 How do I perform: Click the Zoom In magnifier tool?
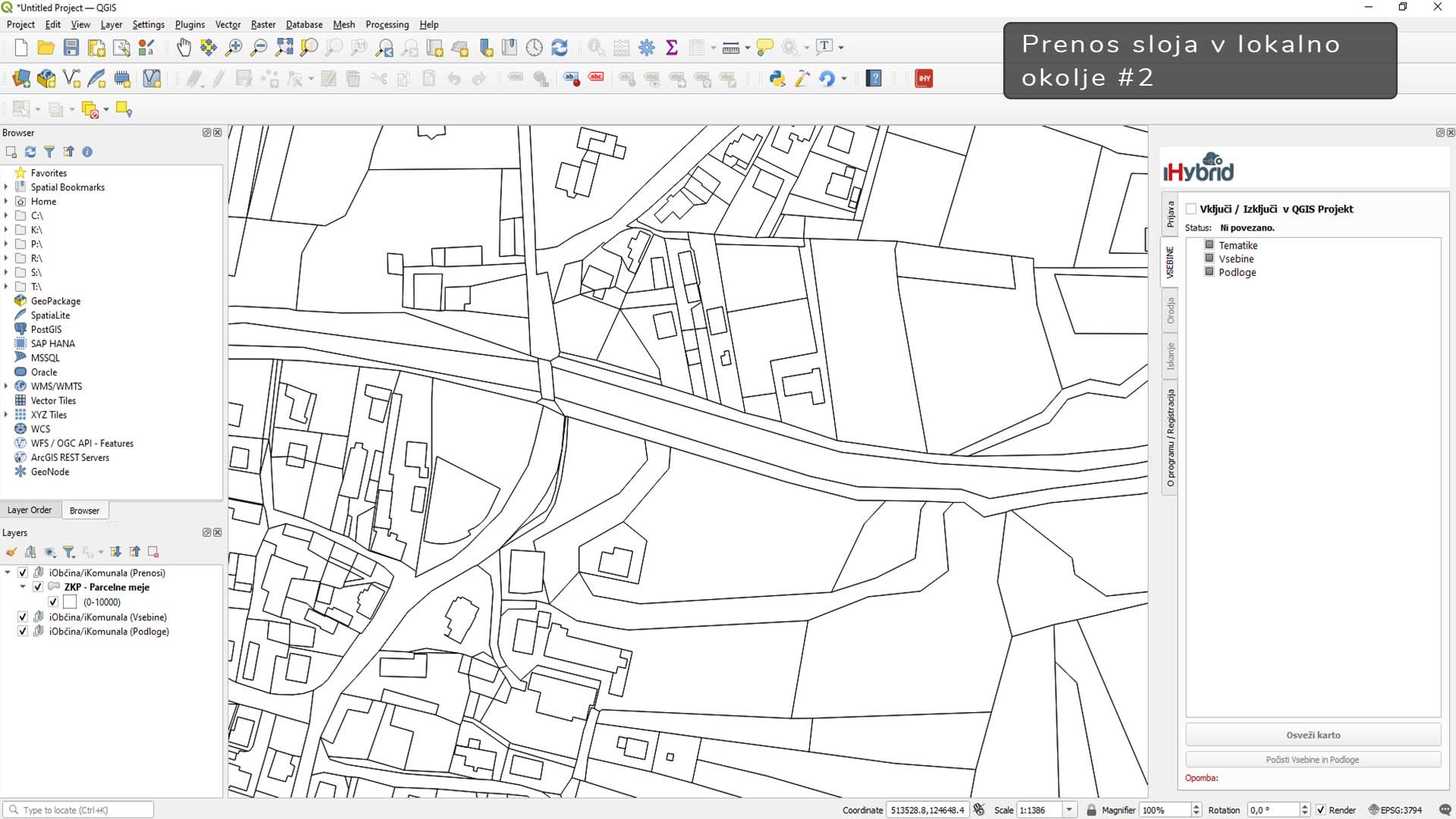click(x=234, y=48)
